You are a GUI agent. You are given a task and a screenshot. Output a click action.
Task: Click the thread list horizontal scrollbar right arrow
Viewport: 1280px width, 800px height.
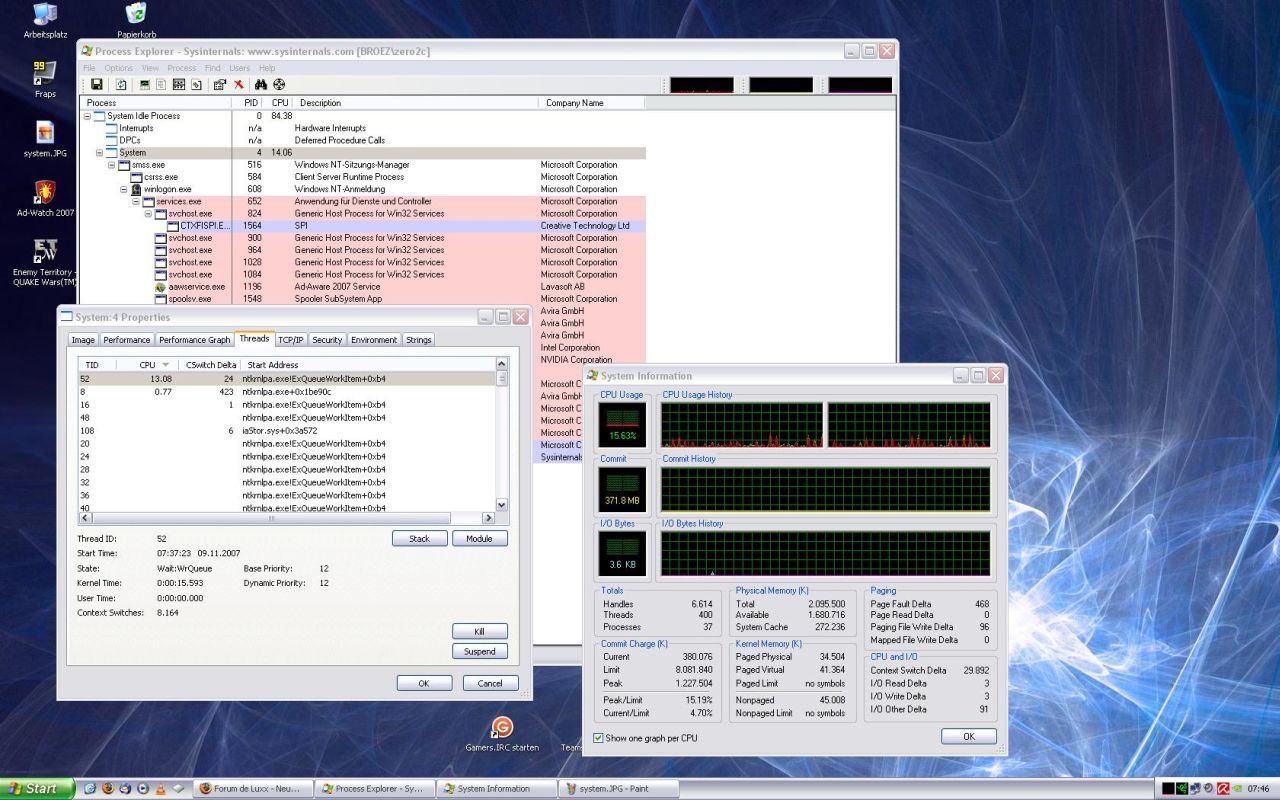pos(489,518)
